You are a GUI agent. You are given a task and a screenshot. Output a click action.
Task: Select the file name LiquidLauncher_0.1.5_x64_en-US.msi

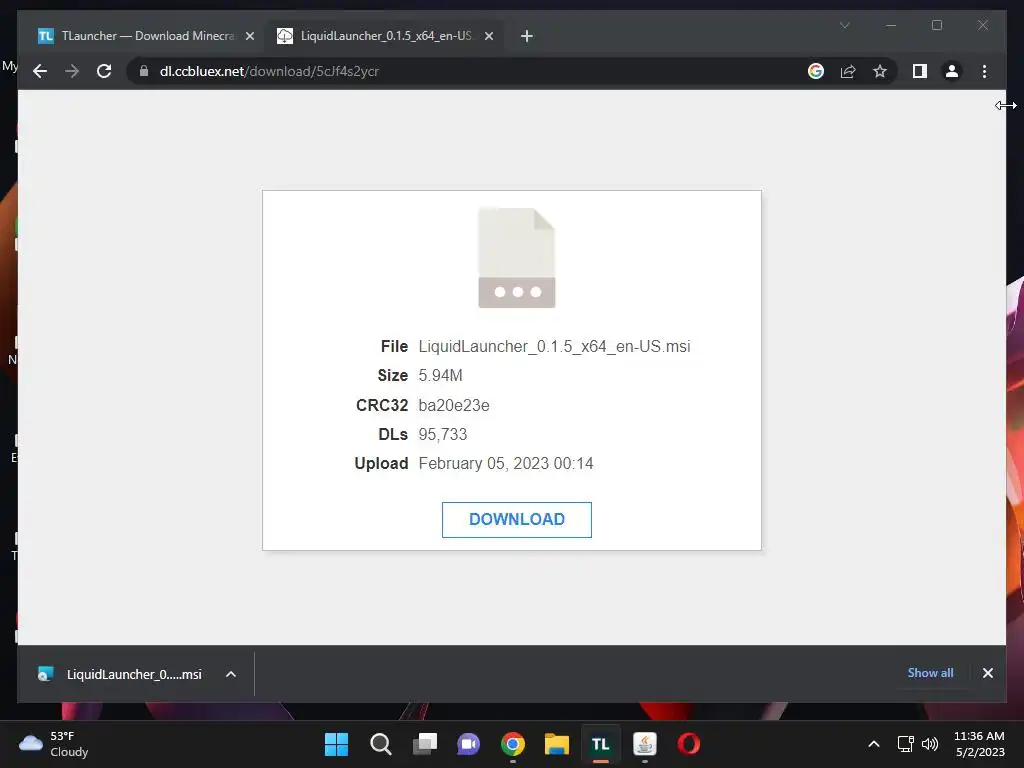coord(554,347)
